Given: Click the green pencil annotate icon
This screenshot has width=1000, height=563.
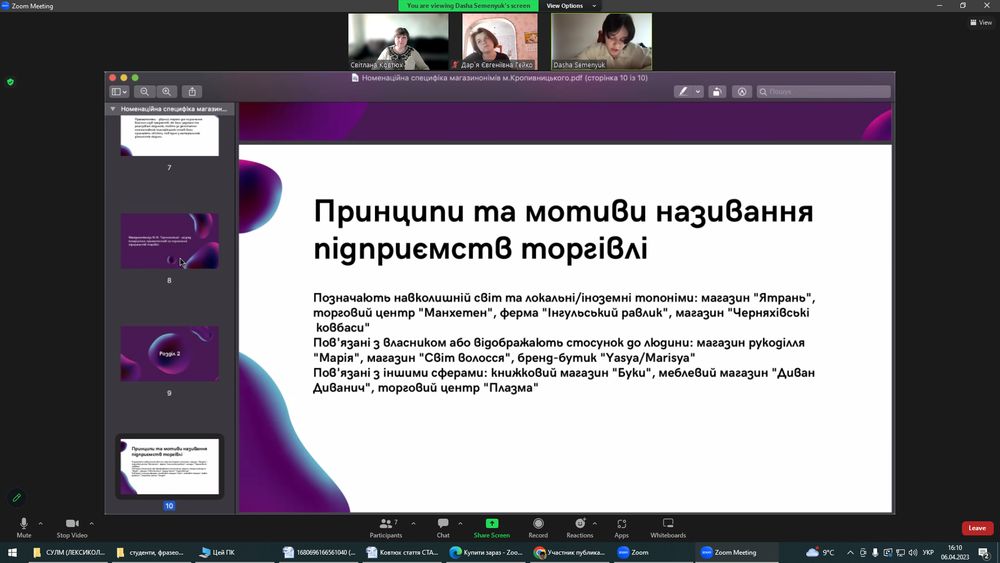Looking at the screenshot, I should click(17, 497).
